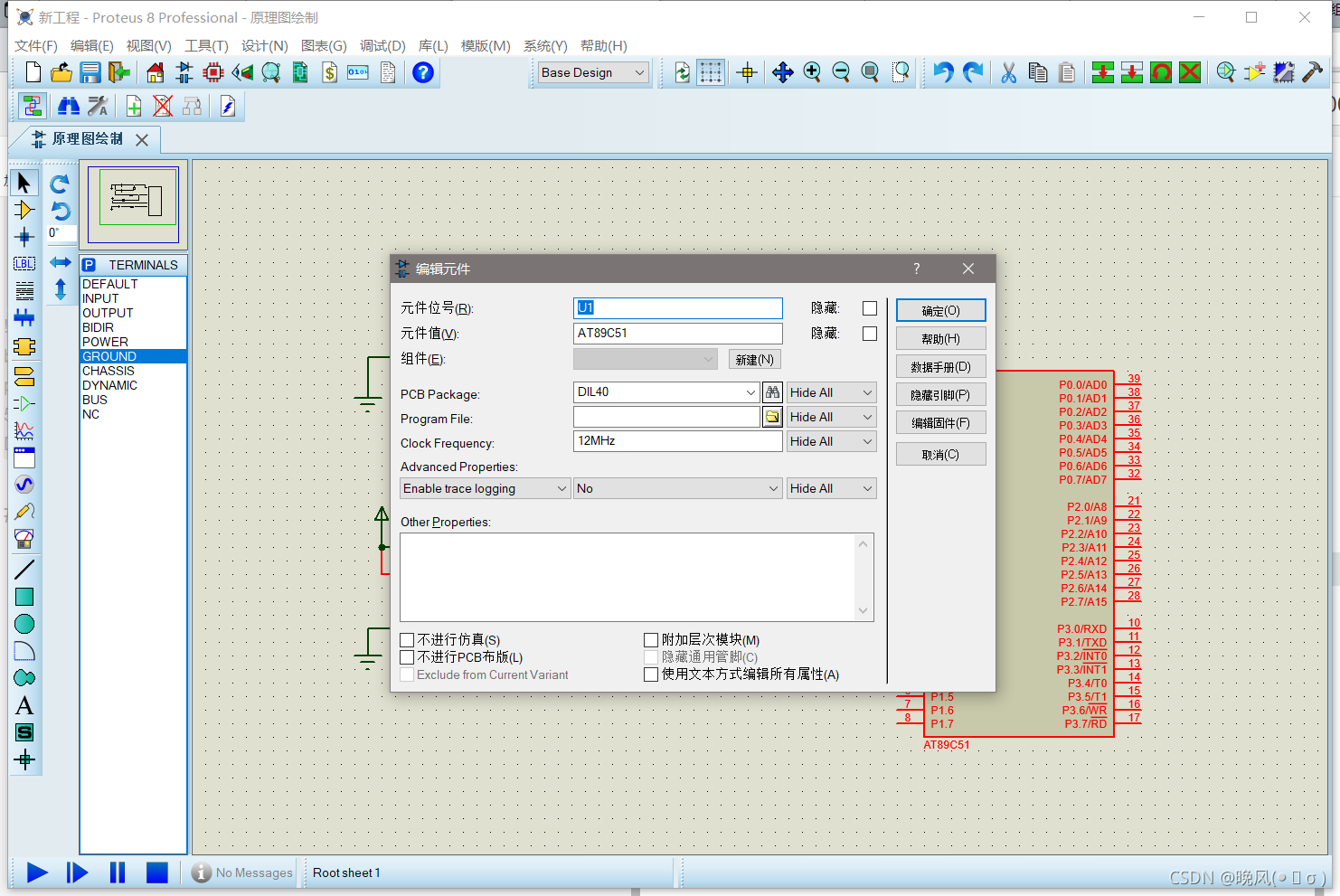Cancel dialog with 取消(C)
This screenshot has height=896, width=1340.
coord(941,454)
